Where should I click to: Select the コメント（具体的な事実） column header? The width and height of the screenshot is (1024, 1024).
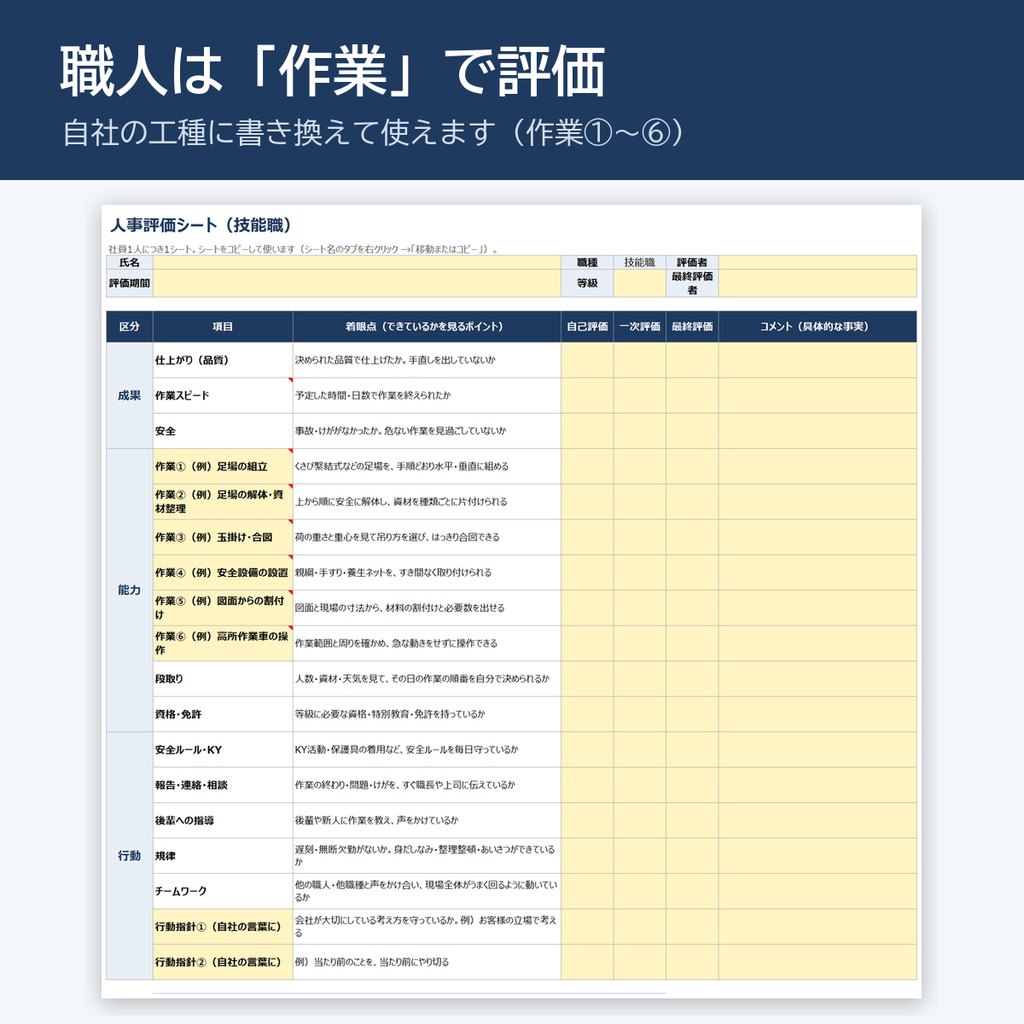(817, 327)
